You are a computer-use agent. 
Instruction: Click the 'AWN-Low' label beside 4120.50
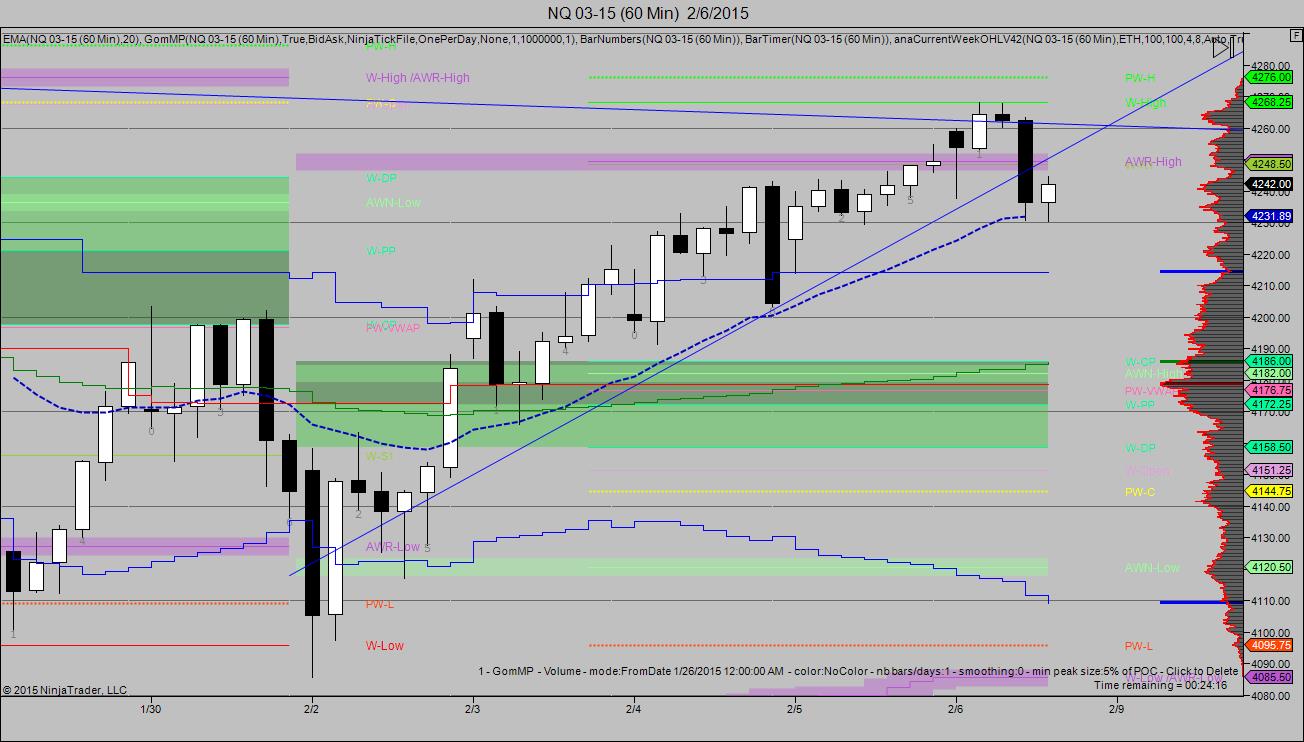(1152, 568)
